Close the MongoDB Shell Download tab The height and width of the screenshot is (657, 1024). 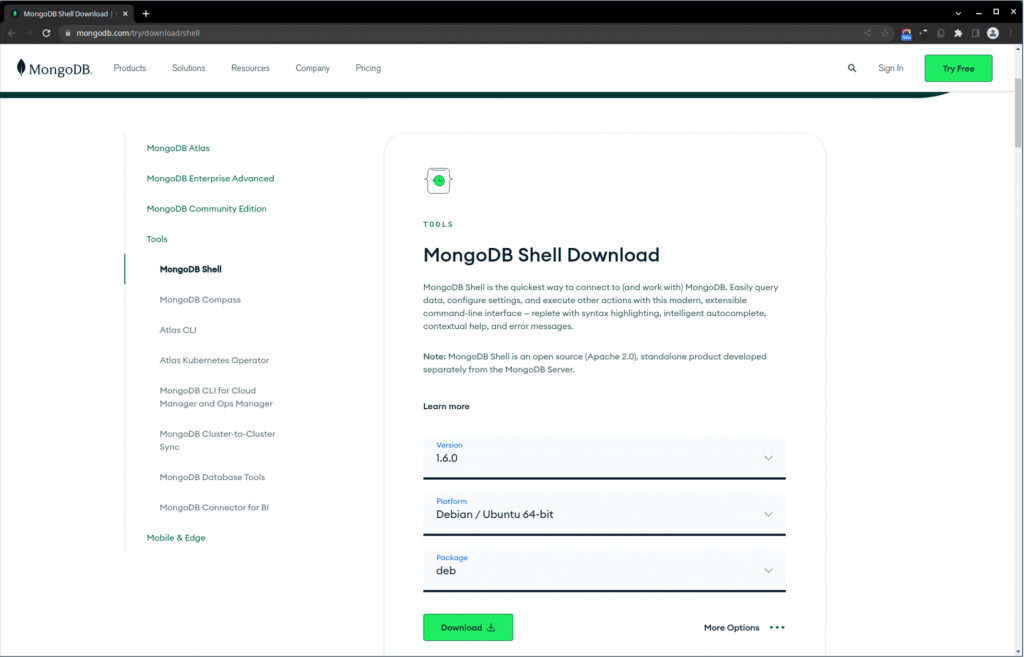(125, 13)
